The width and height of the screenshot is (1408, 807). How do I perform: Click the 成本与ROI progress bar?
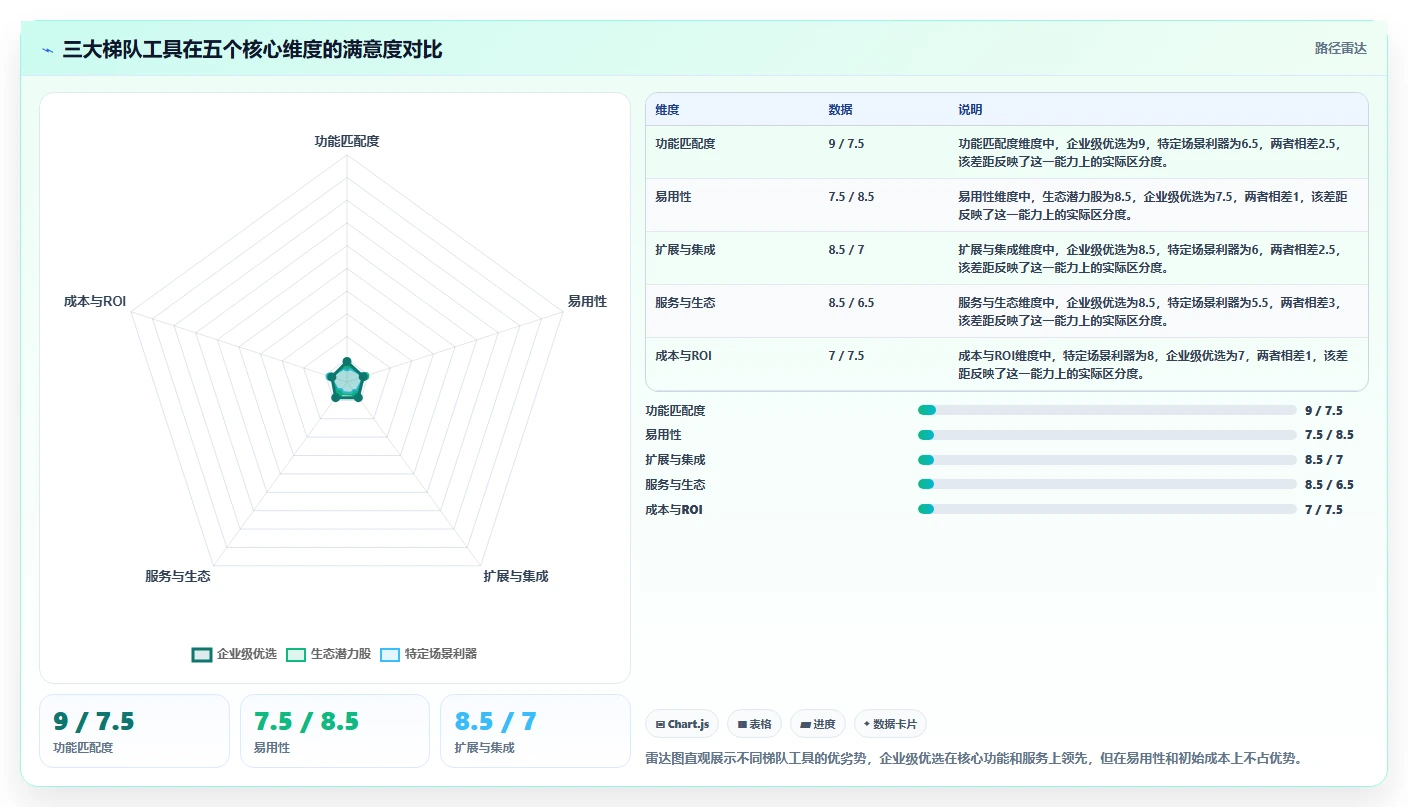(x=1107, y=509)
